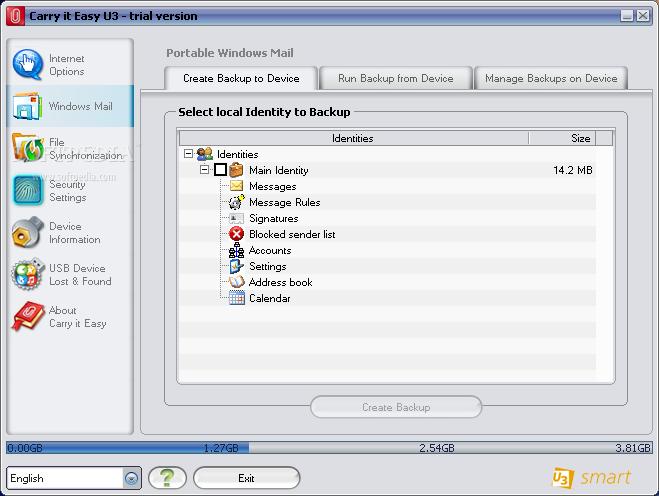Viewport: 659px width, 496px height.
Task: Click the Settings checkmark icon
Action: [236, 266]
